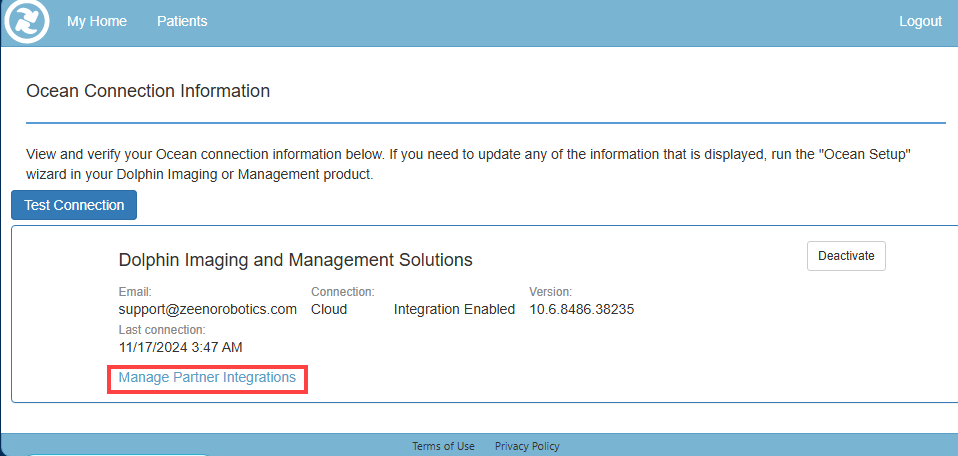Click the Last connection field label

[161, 330]
